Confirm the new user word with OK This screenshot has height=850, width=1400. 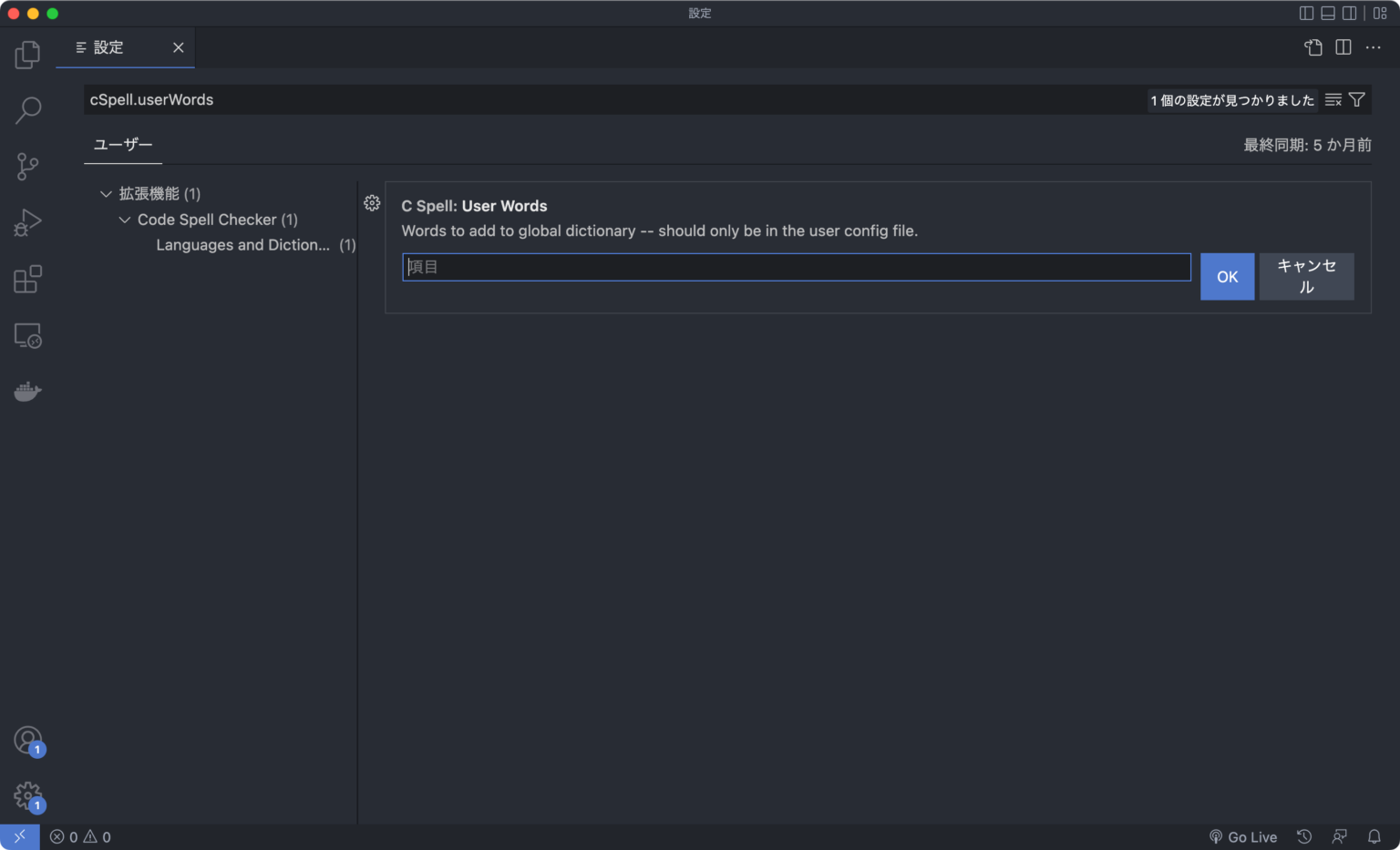pyautogui.click(x=1227, y=276)
